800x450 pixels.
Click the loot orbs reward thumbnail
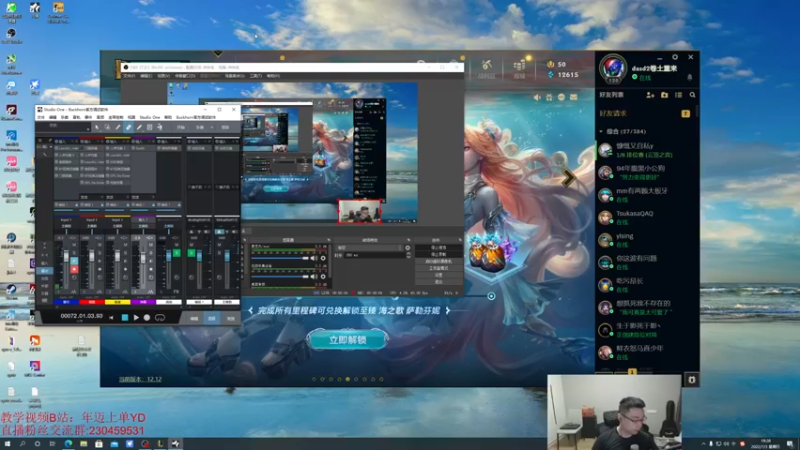click(x=493, y=253)
